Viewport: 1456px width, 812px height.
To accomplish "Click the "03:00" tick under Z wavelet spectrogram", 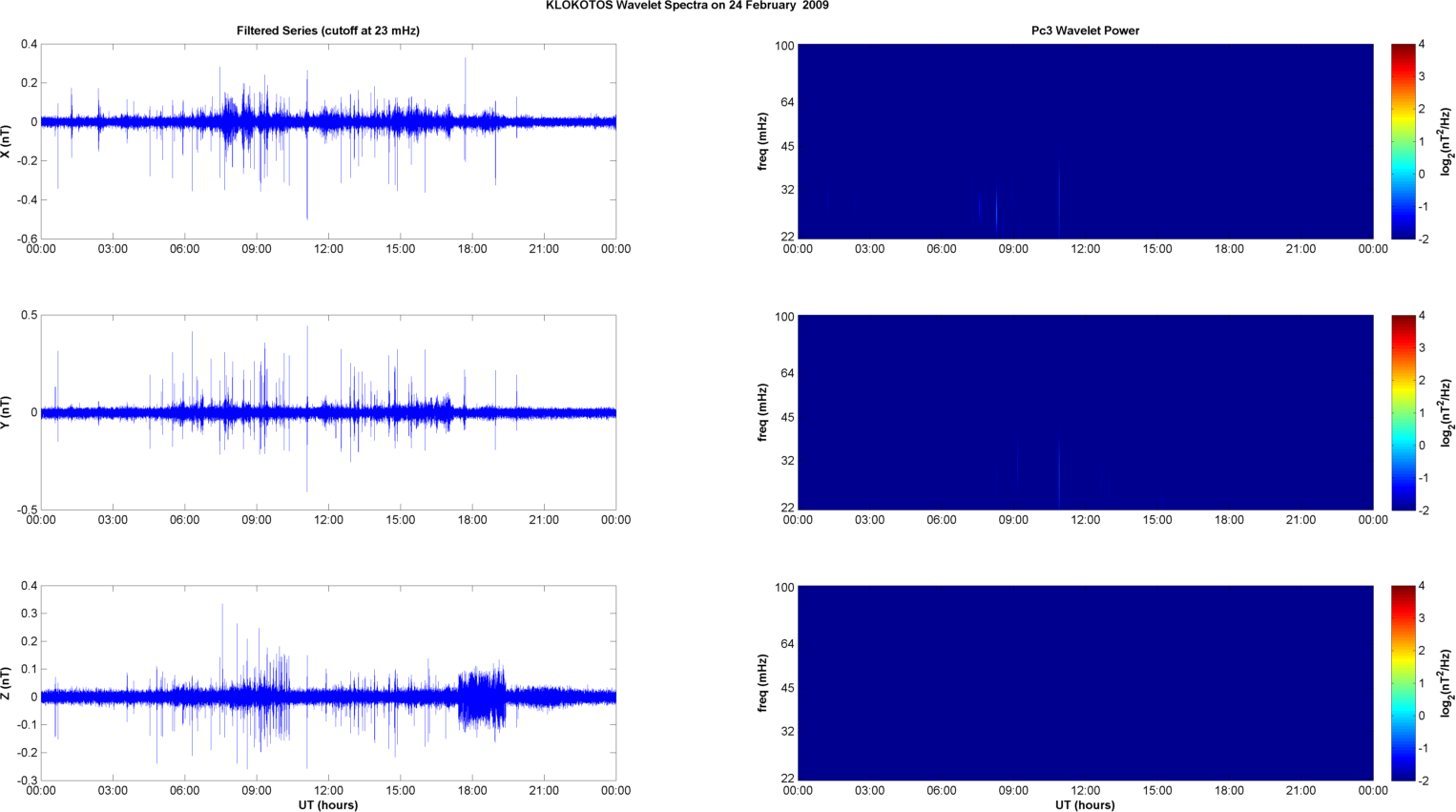I will (869, 790).
